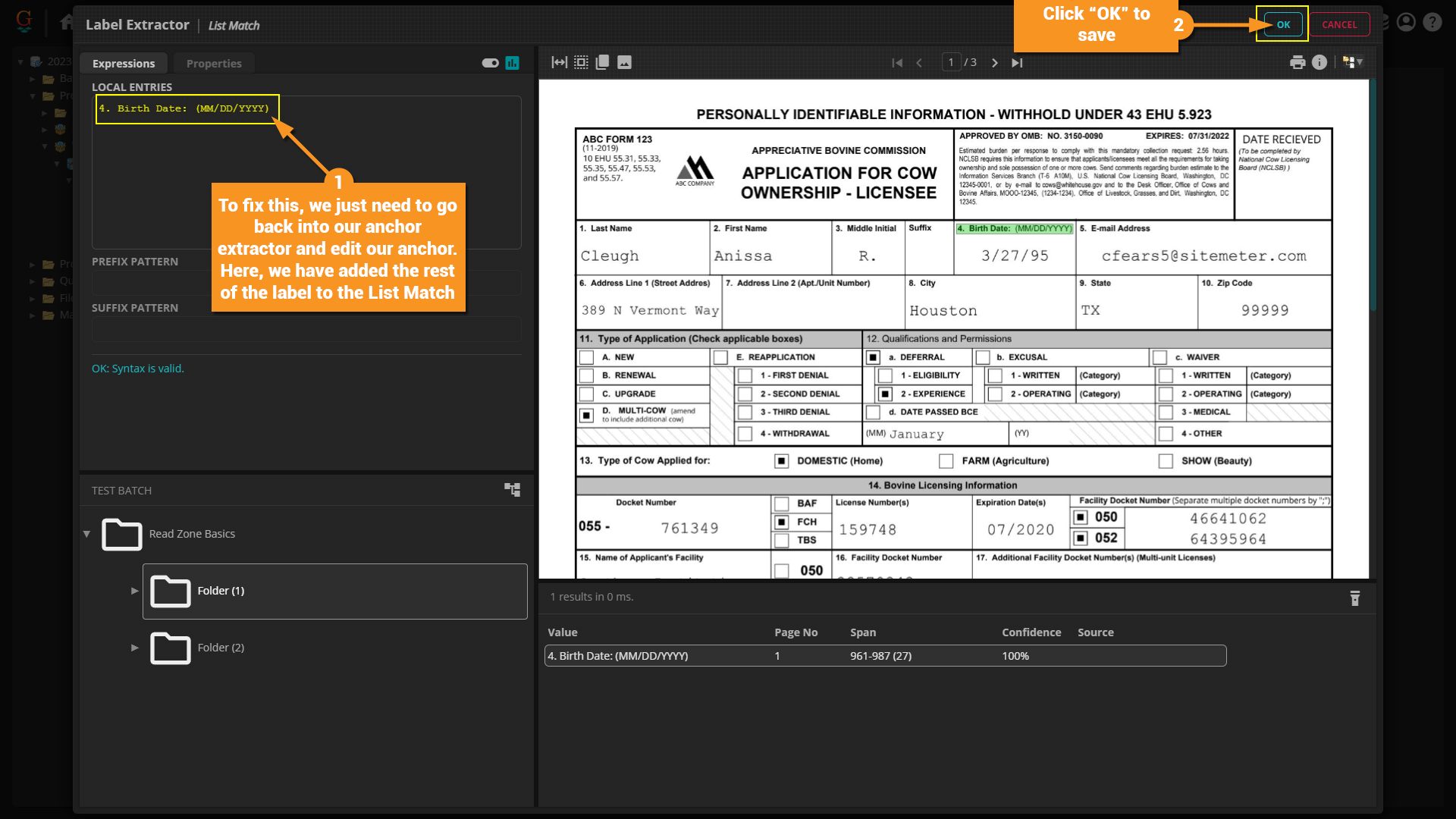Click the filter icon in results pane
This screenshot has width=1456, height=819.
pyautogui.click(x=1355, y=598)
